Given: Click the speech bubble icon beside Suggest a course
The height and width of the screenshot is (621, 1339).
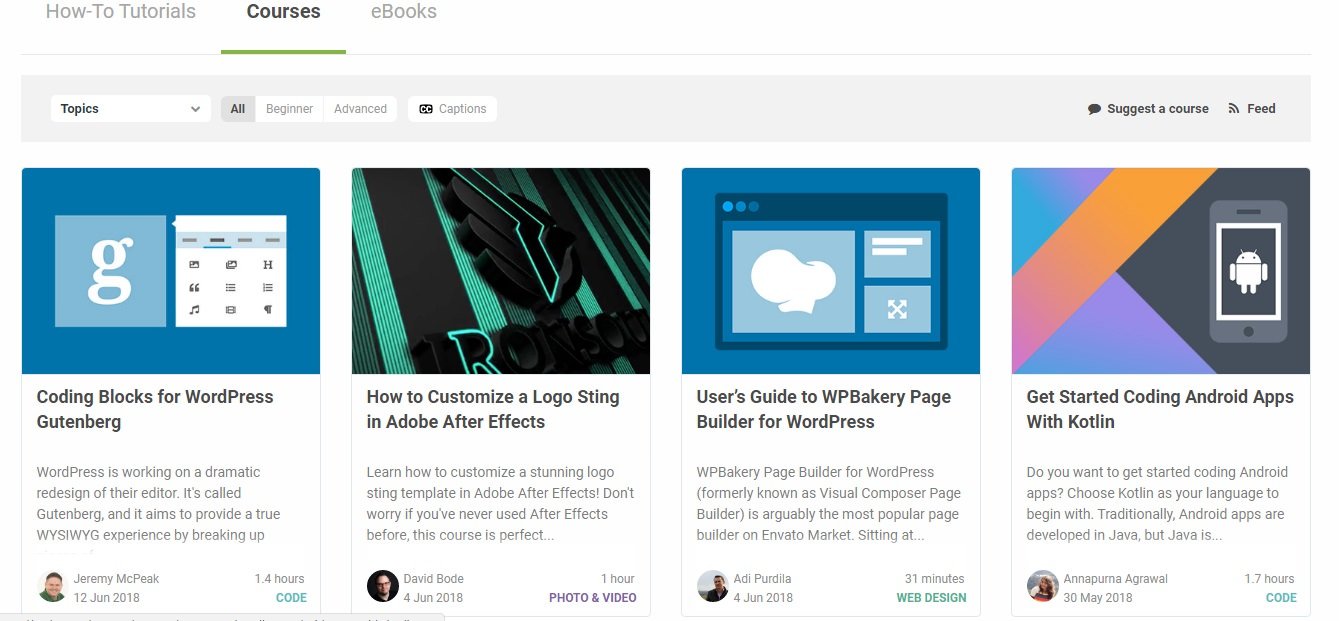Looking at the screenshot, I should (x=1094, y=109).
